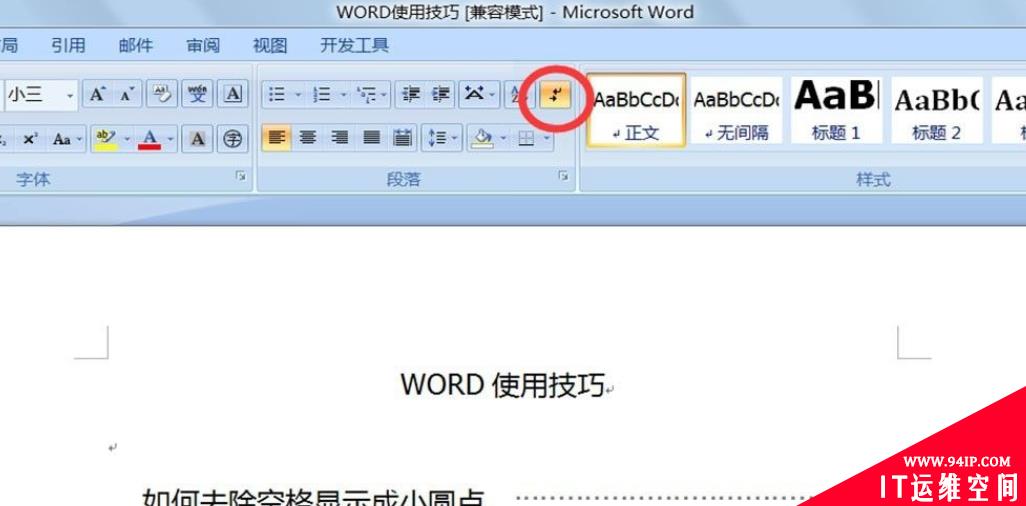Center the paragraph text
This screenshot has width=1026, height=506.
click(x=308, y=138)
